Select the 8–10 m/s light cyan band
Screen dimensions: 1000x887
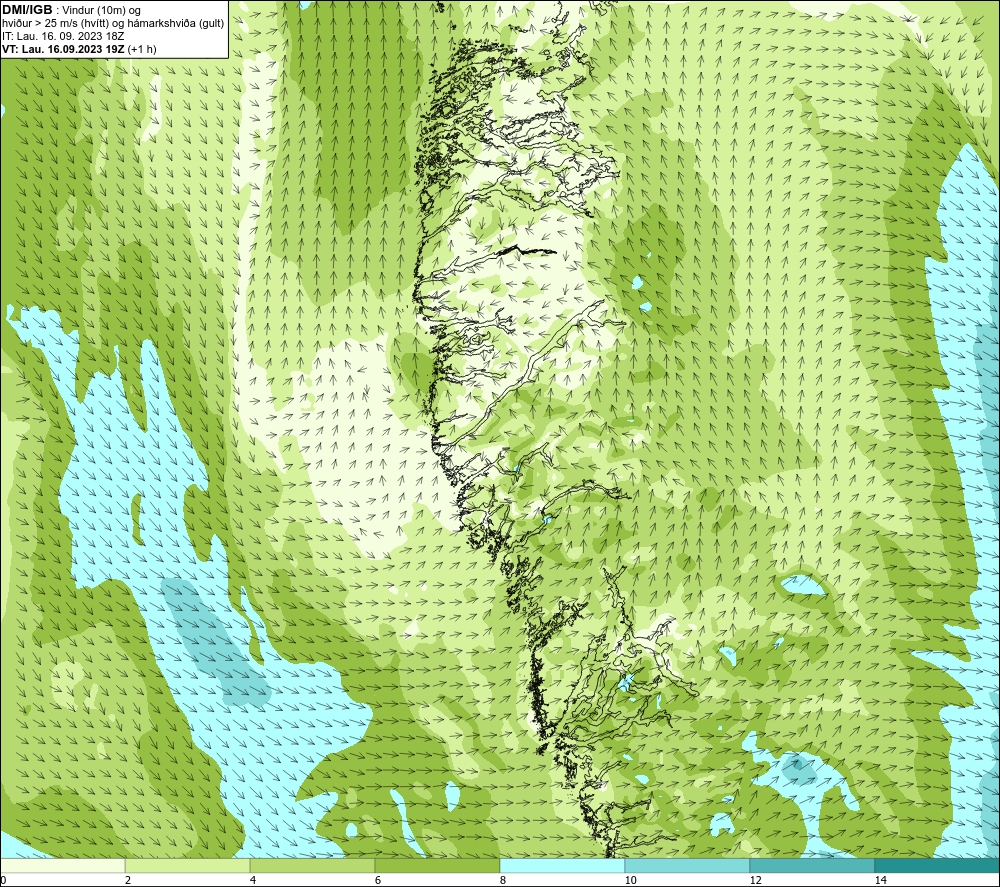click(562, 865)
